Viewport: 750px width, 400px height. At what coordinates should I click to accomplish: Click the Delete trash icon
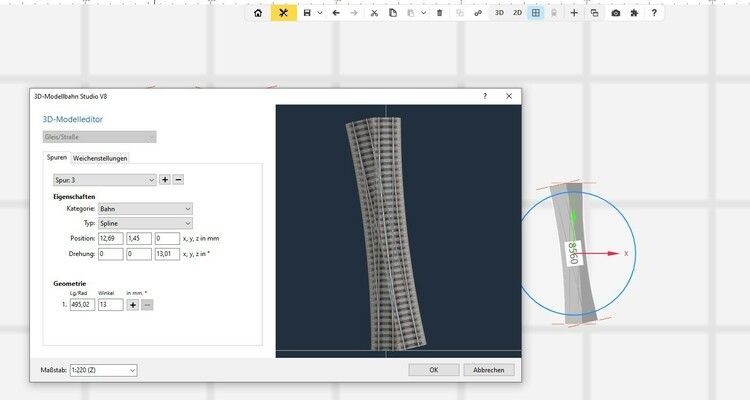pos(439,13)
